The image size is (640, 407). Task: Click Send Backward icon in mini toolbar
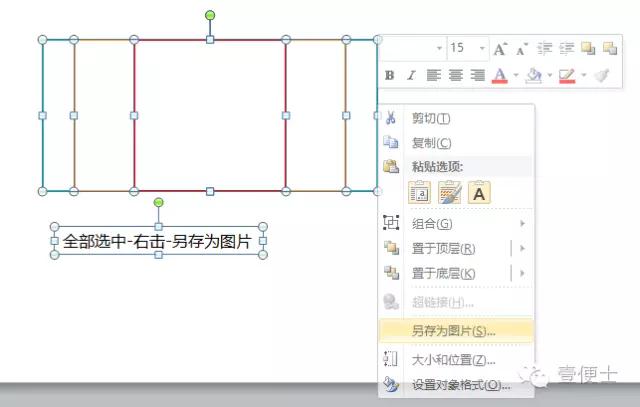click(610, 48)
